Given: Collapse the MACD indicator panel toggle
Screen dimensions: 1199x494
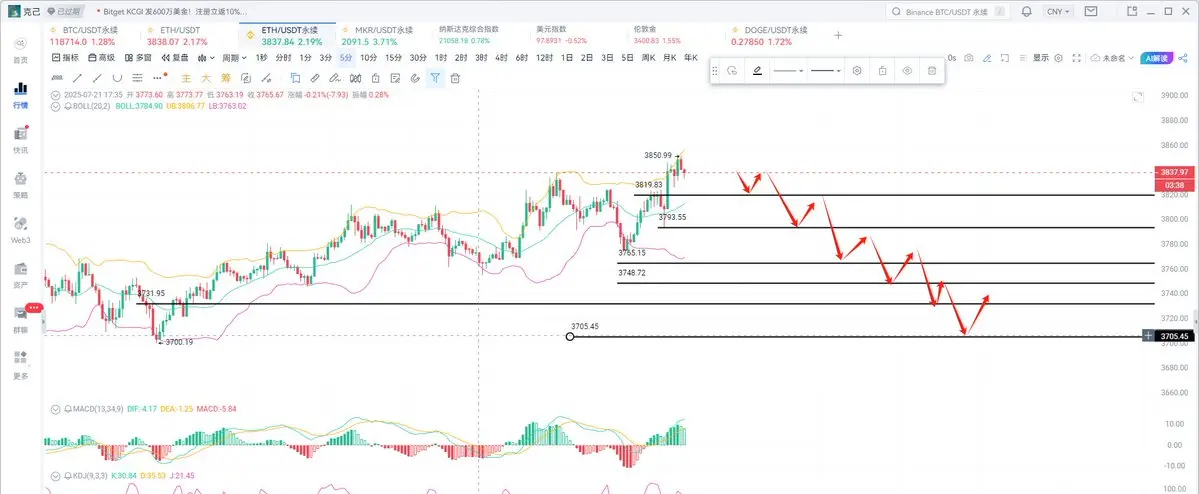Looking at the screenshot, I should click(x=55, y=409).
